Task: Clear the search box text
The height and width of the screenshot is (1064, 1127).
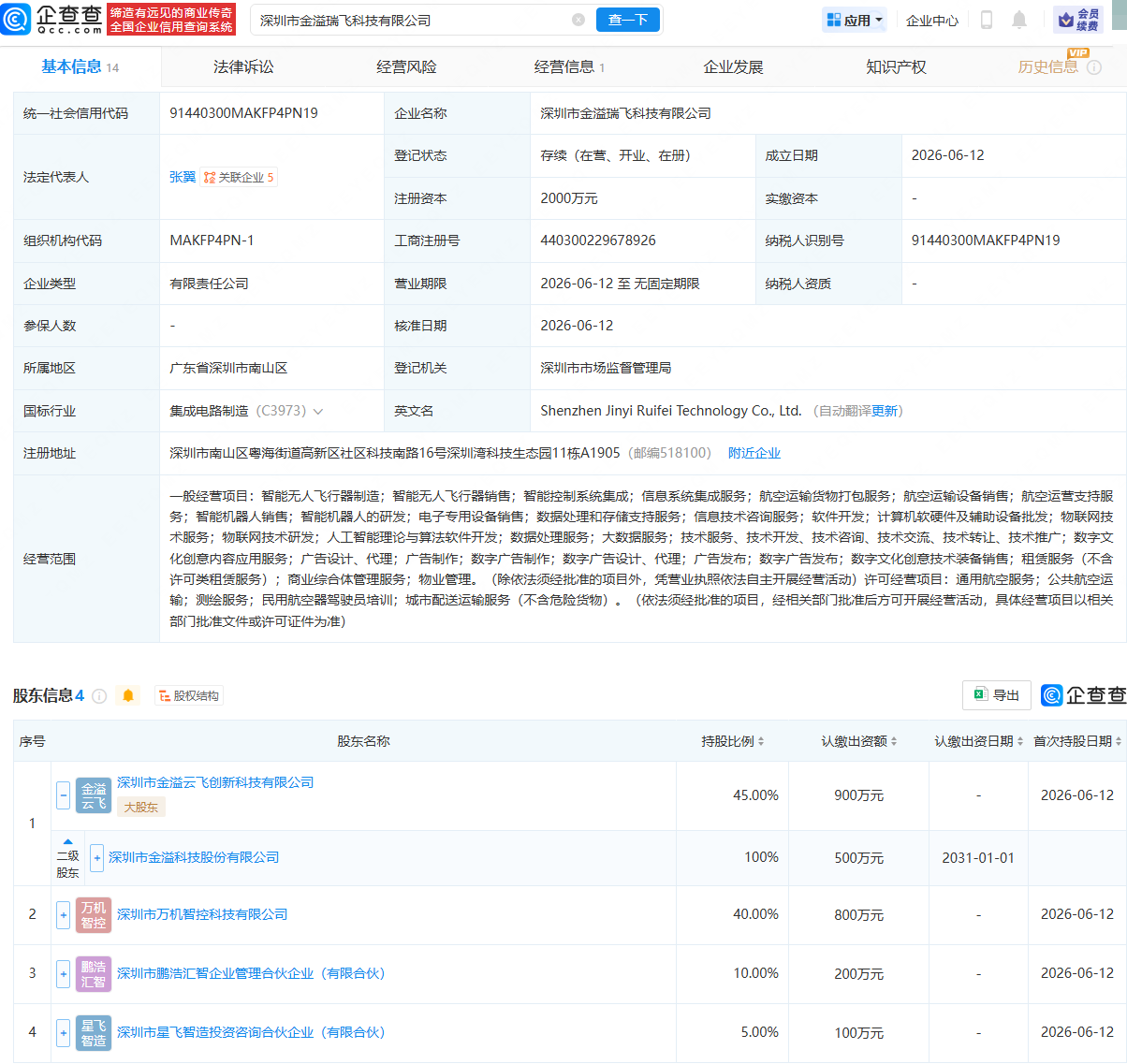Action: pyautogui.click(x=578, y=20)
